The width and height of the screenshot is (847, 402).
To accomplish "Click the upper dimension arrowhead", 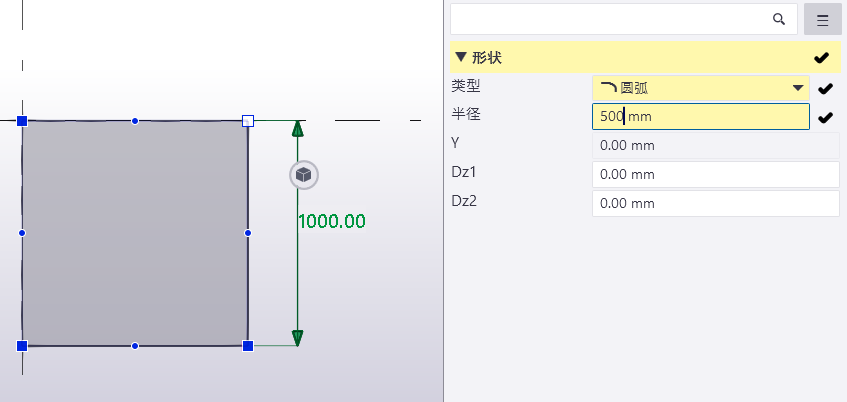I will [298, 129].
